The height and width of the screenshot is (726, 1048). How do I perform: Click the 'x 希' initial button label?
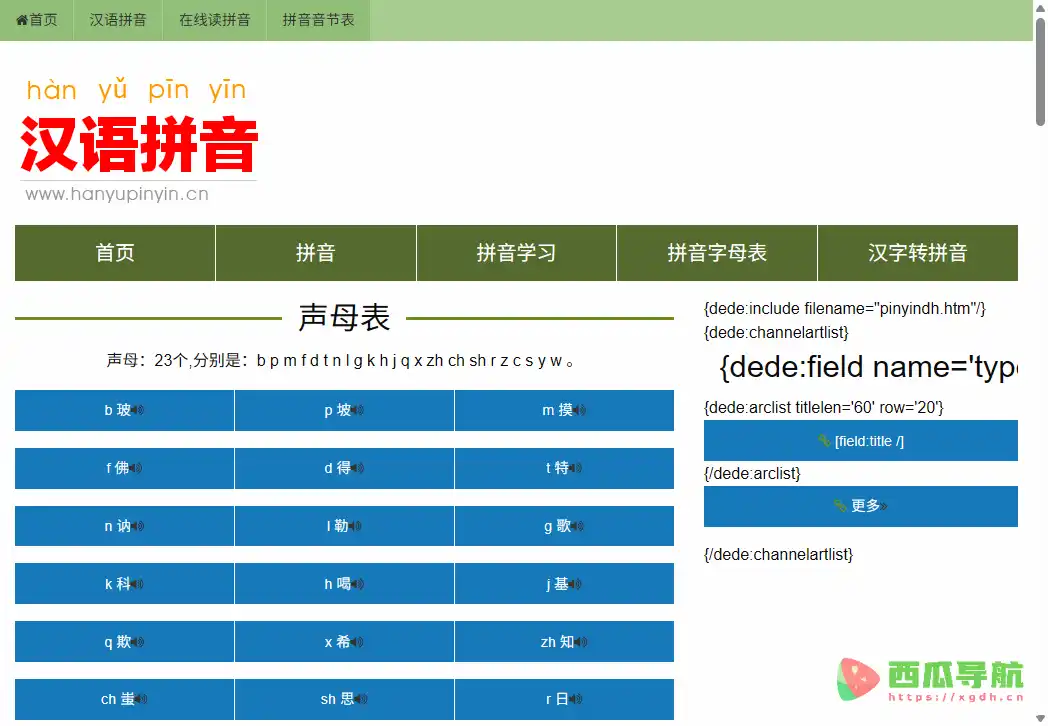[x=338, y=642]
